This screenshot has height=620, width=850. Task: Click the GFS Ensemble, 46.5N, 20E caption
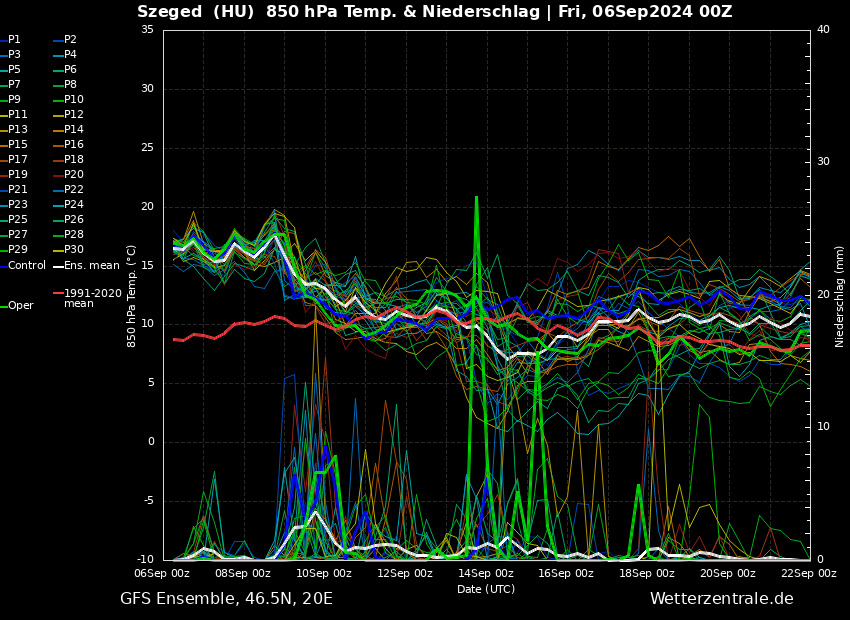tap(226, 599)
